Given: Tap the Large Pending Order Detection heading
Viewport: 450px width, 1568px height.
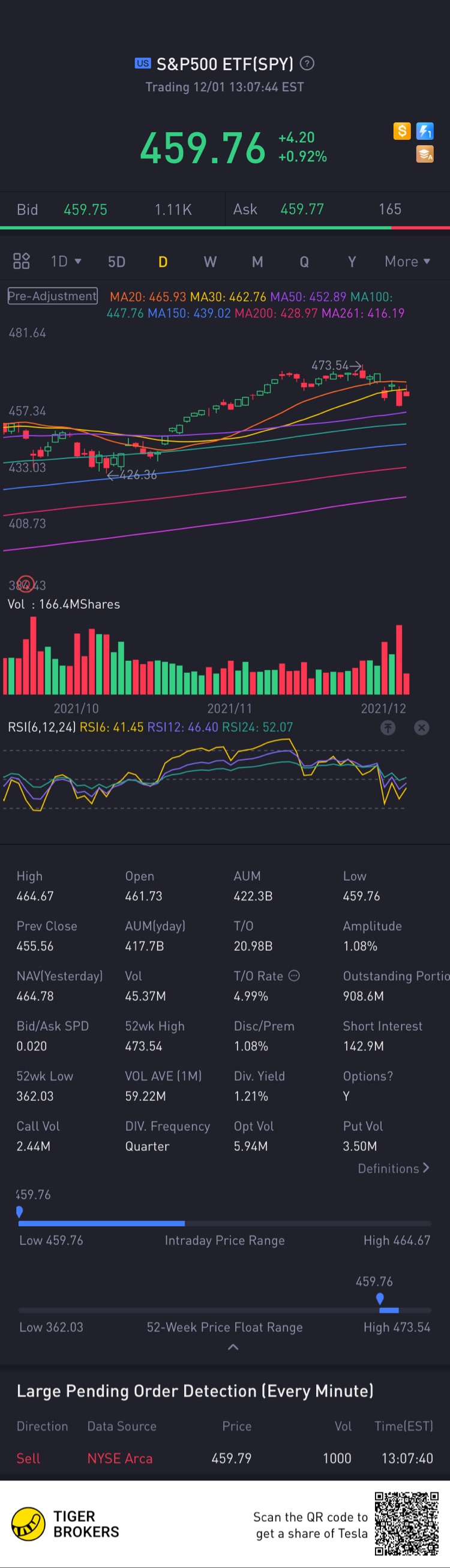Looking at the screenshot, I should 195,1390.
